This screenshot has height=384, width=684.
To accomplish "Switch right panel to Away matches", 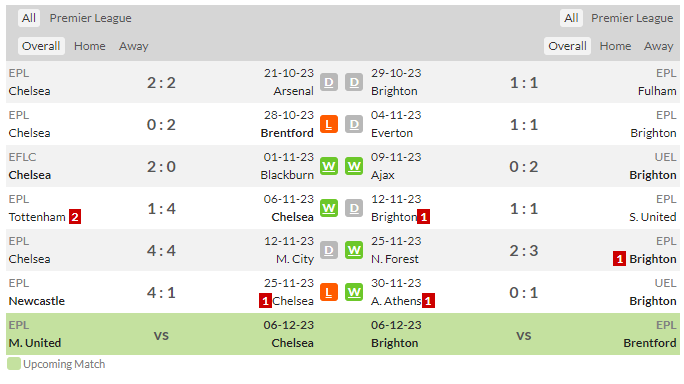I will pyautogui.click(x=659, y=46).
